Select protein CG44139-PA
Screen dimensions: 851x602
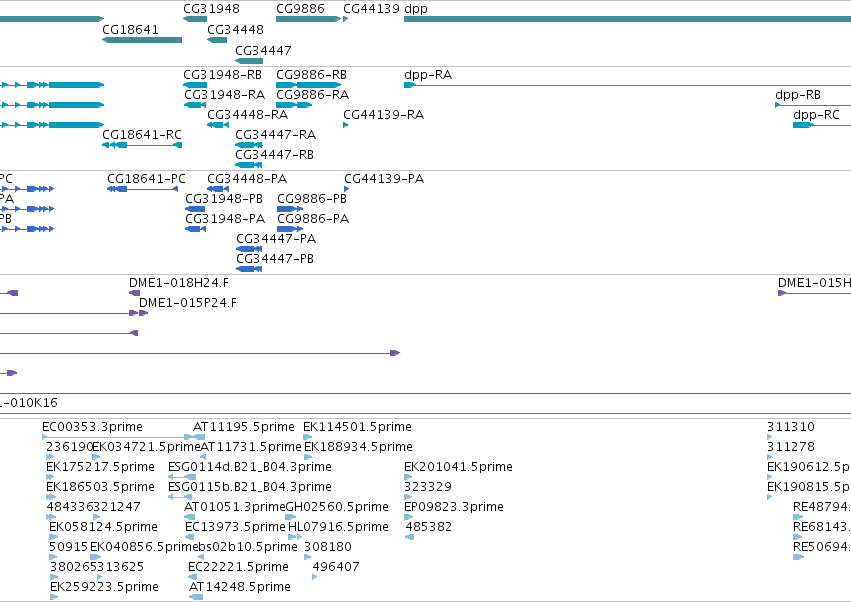pos(347,189)
